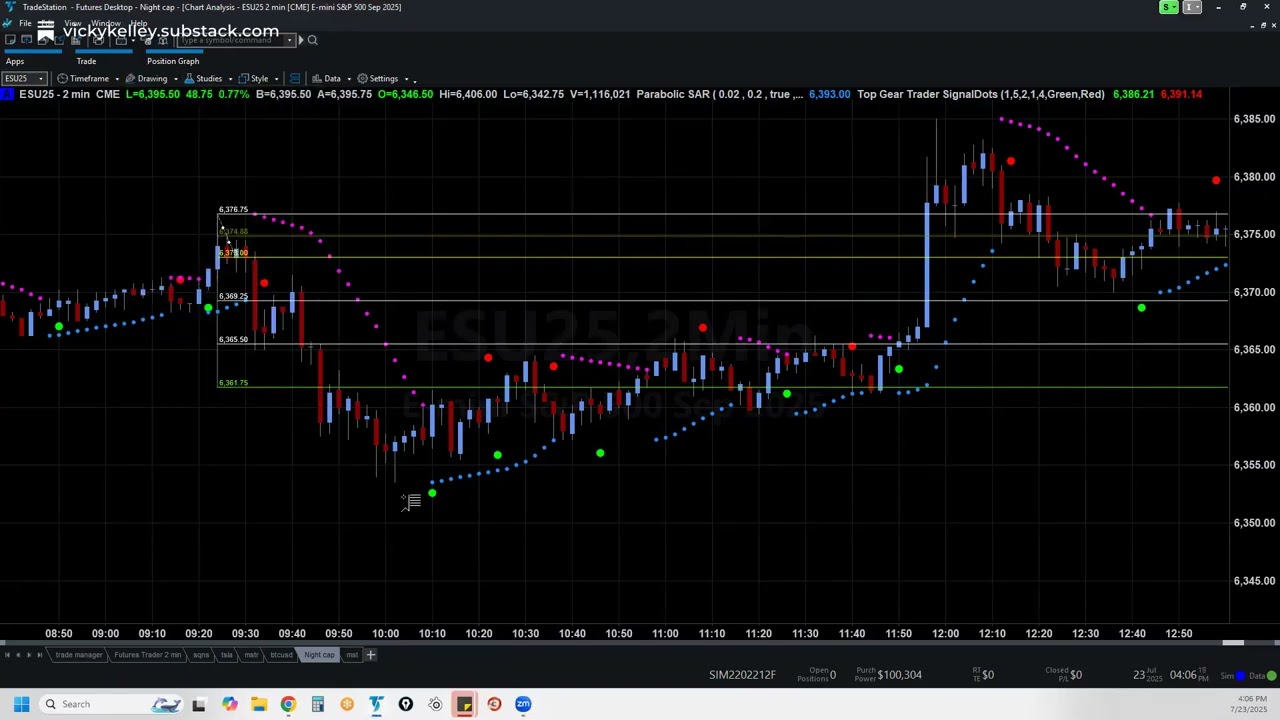This screenshot has height=720, width=1280.
Task: Click the Parabolic SAR study label
Action: (720, 94)
